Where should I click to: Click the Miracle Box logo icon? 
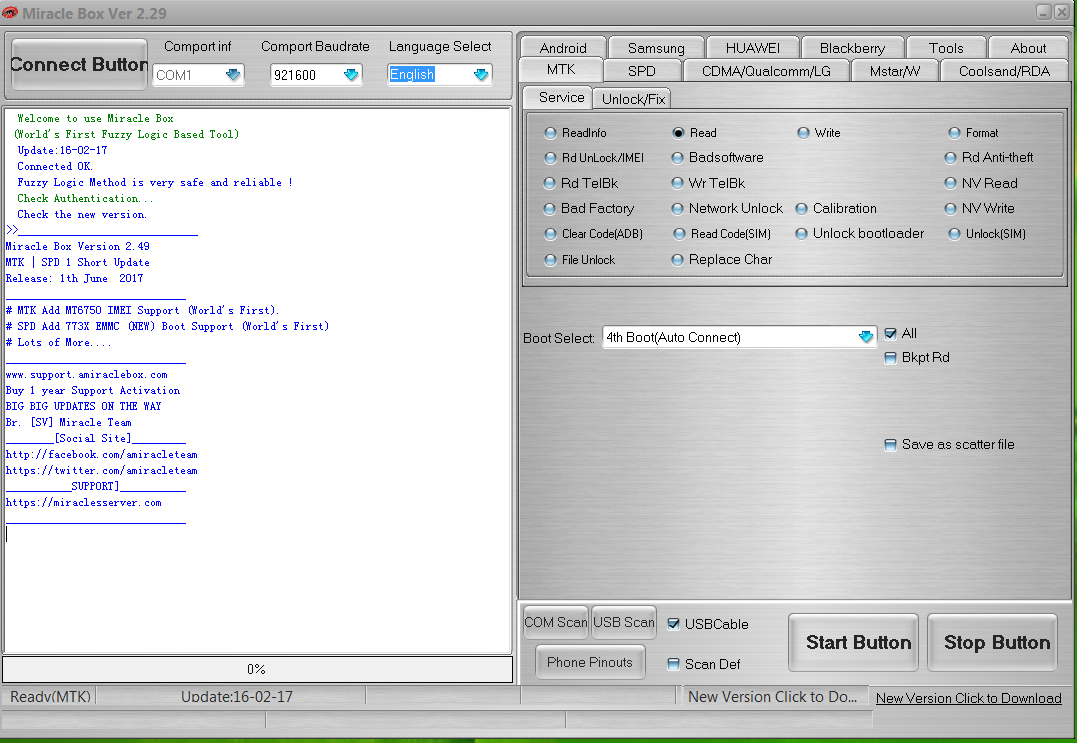12,13
